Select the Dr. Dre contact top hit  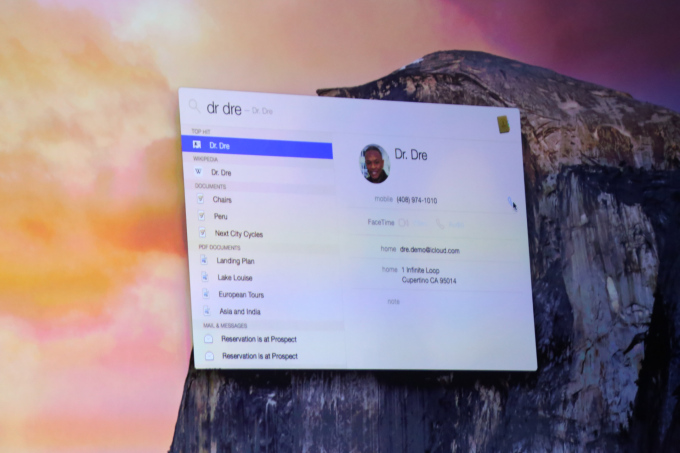coord(257,147)
